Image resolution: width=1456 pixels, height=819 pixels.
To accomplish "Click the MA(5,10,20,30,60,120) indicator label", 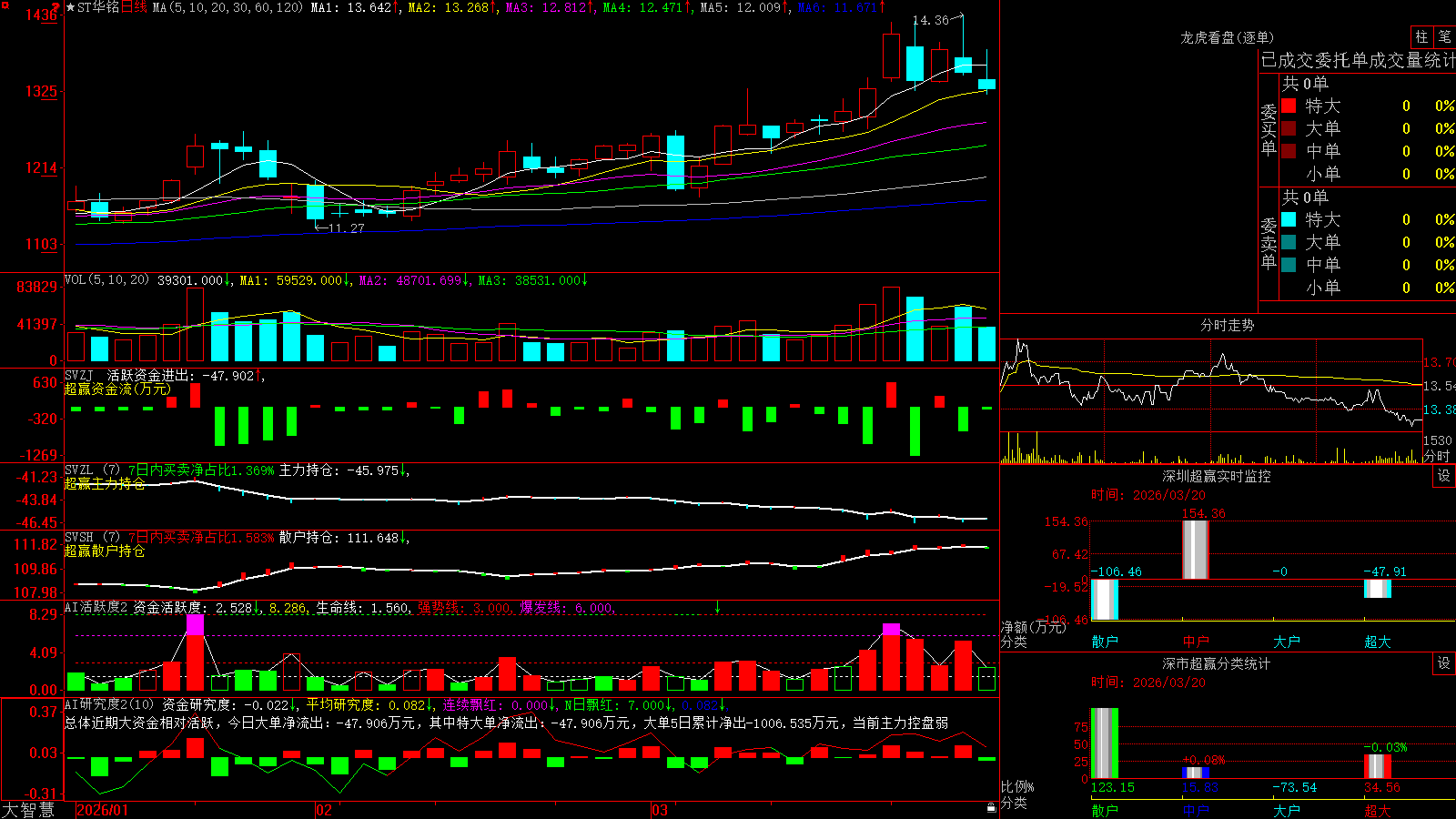I will [227, 7].
